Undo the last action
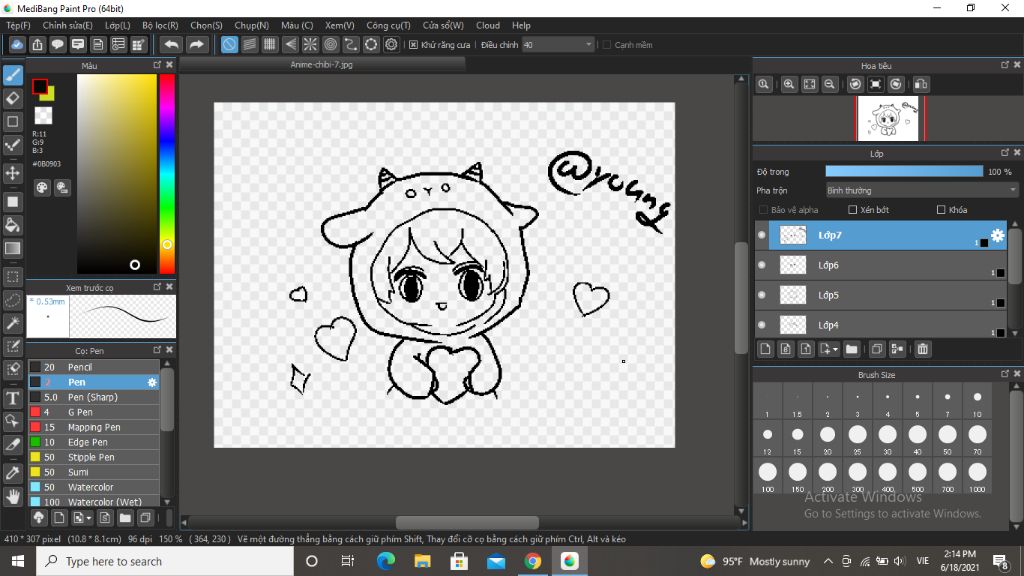The width and height of the screenshot is (1024, 576). 171,44
